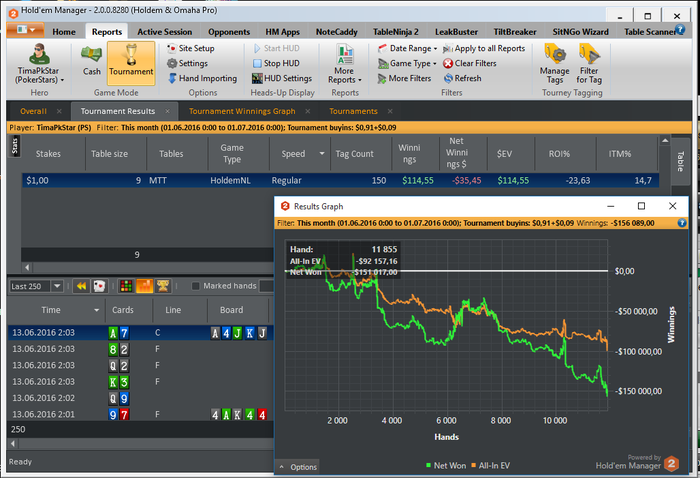Switch to the Tournaments report tab
Image resolution: width=700 pixels, height=478 pixels.
353,111
